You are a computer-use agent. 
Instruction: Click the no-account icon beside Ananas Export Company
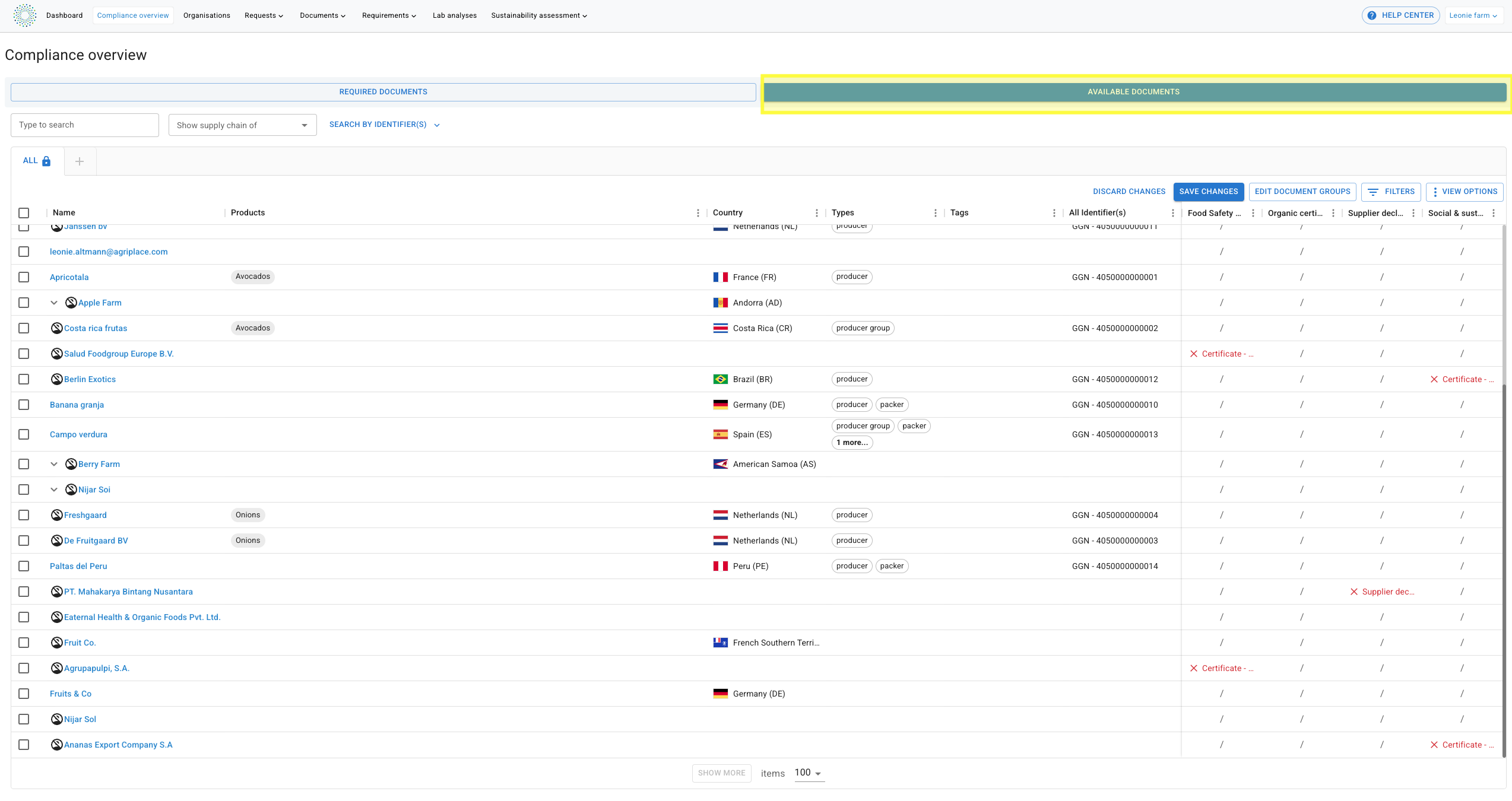(x=57, y=745)
